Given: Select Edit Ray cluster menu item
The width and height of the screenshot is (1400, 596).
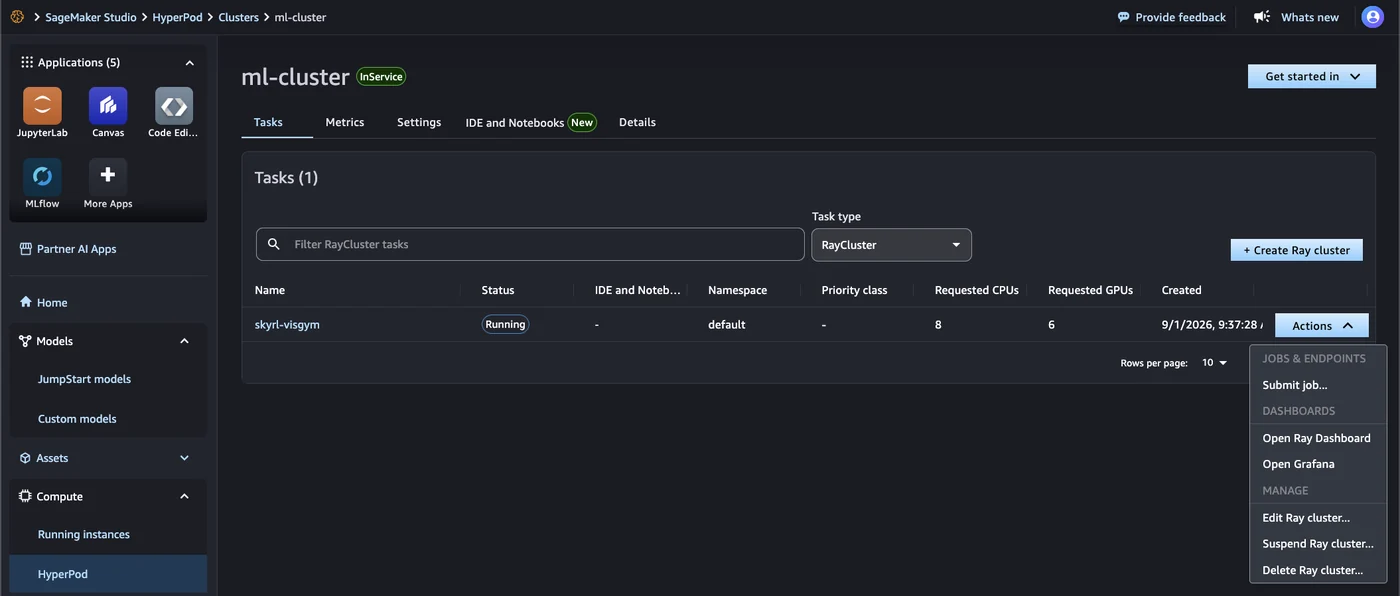Looking at the screenshot, I should click(1318, 518).
